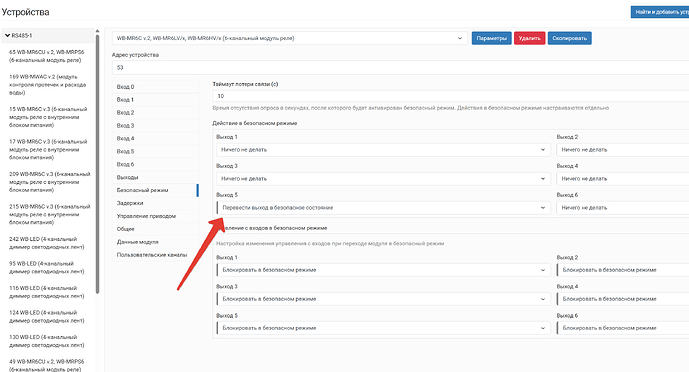Screen dimensions: 689x372
Task: Open device 17 WB-MR6C v.3
Action: coord(47,149)
